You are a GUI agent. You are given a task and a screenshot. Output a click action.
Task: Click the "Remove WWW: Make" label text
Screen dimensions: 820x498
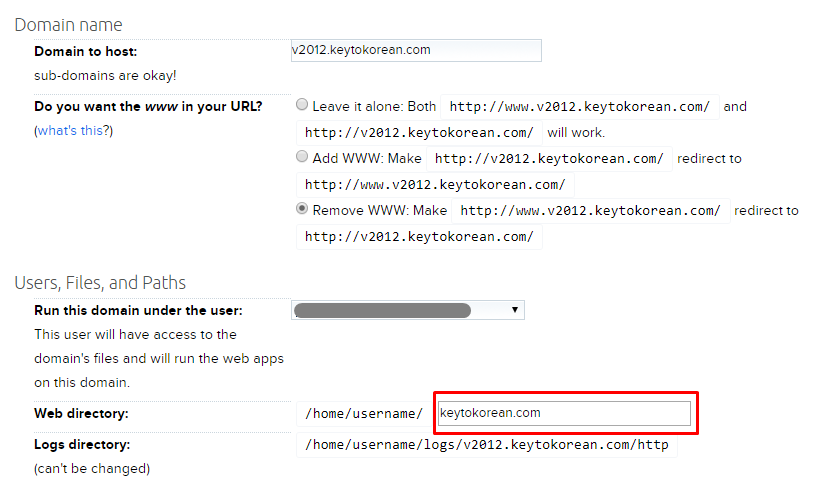point(380,210)
